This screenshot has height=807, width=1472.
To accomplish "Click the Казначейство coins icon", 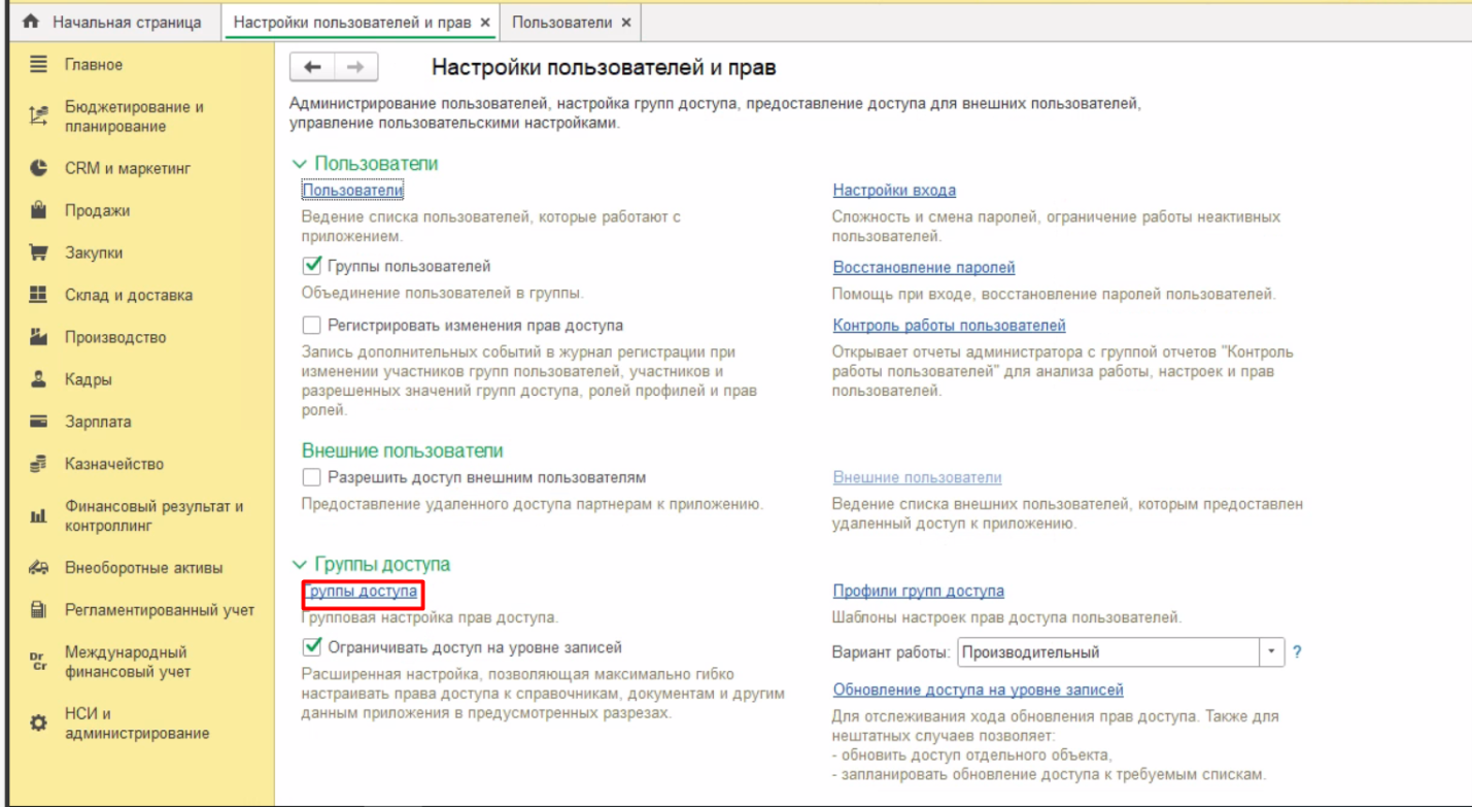I will pos(39,463).
